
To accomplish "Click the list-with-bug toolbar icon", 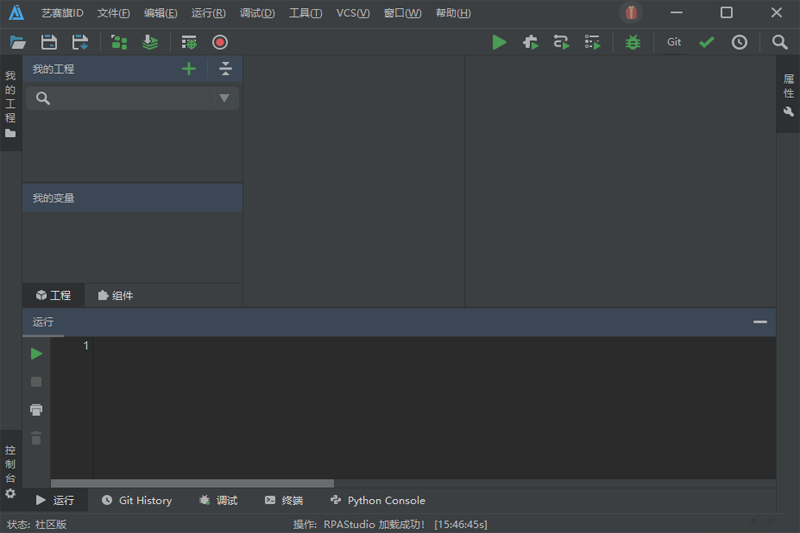I will pyautogui.click(x=189, y=42).
